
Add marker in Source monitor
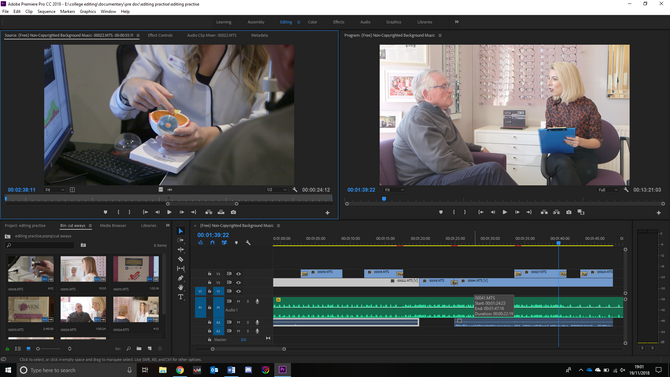(x=106, y=212)
